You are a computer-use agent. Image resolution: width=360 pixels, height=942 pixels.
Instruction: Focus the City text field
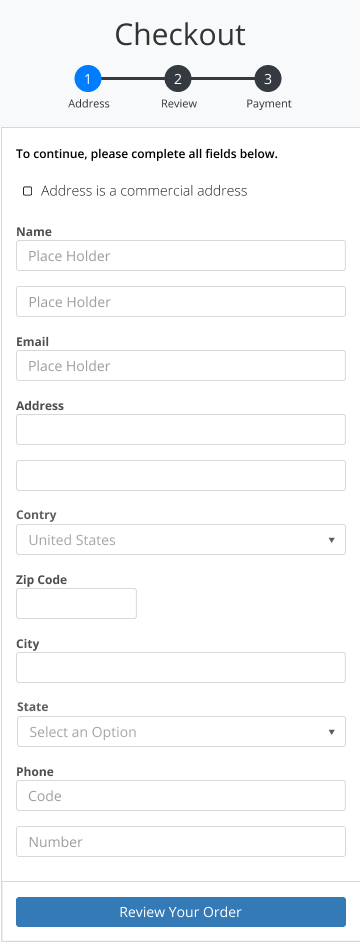point(181,667)
